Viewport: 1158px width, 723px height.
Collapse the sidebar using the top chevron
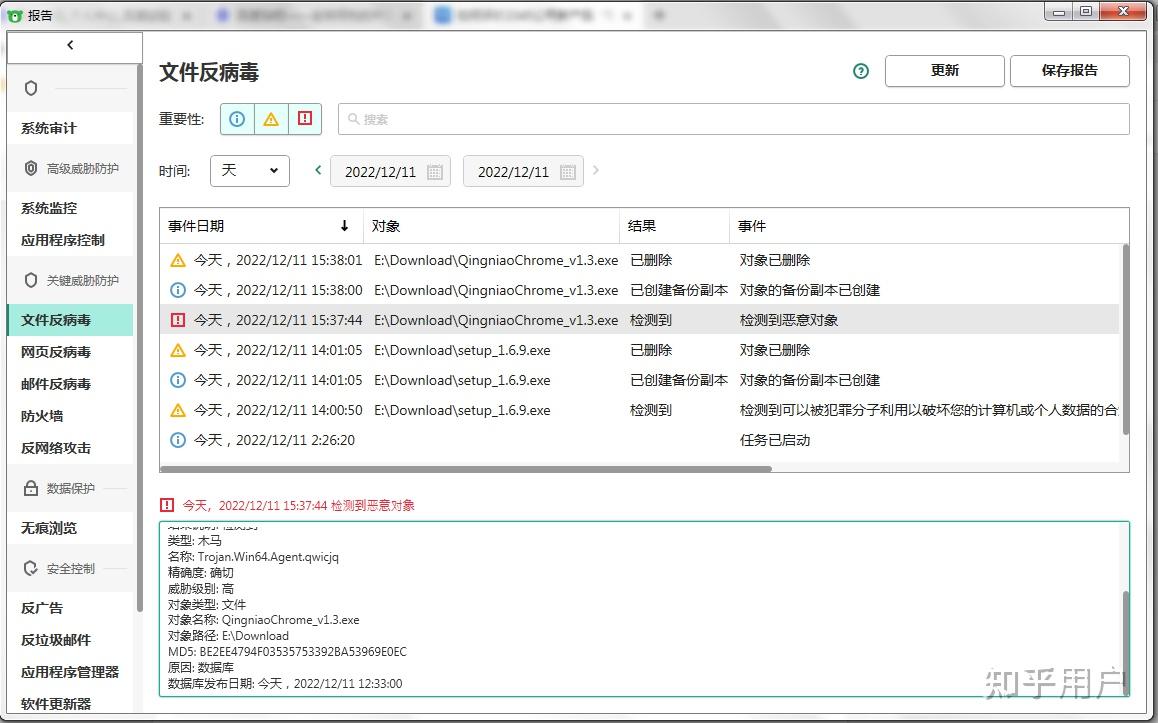click(70, 46)
